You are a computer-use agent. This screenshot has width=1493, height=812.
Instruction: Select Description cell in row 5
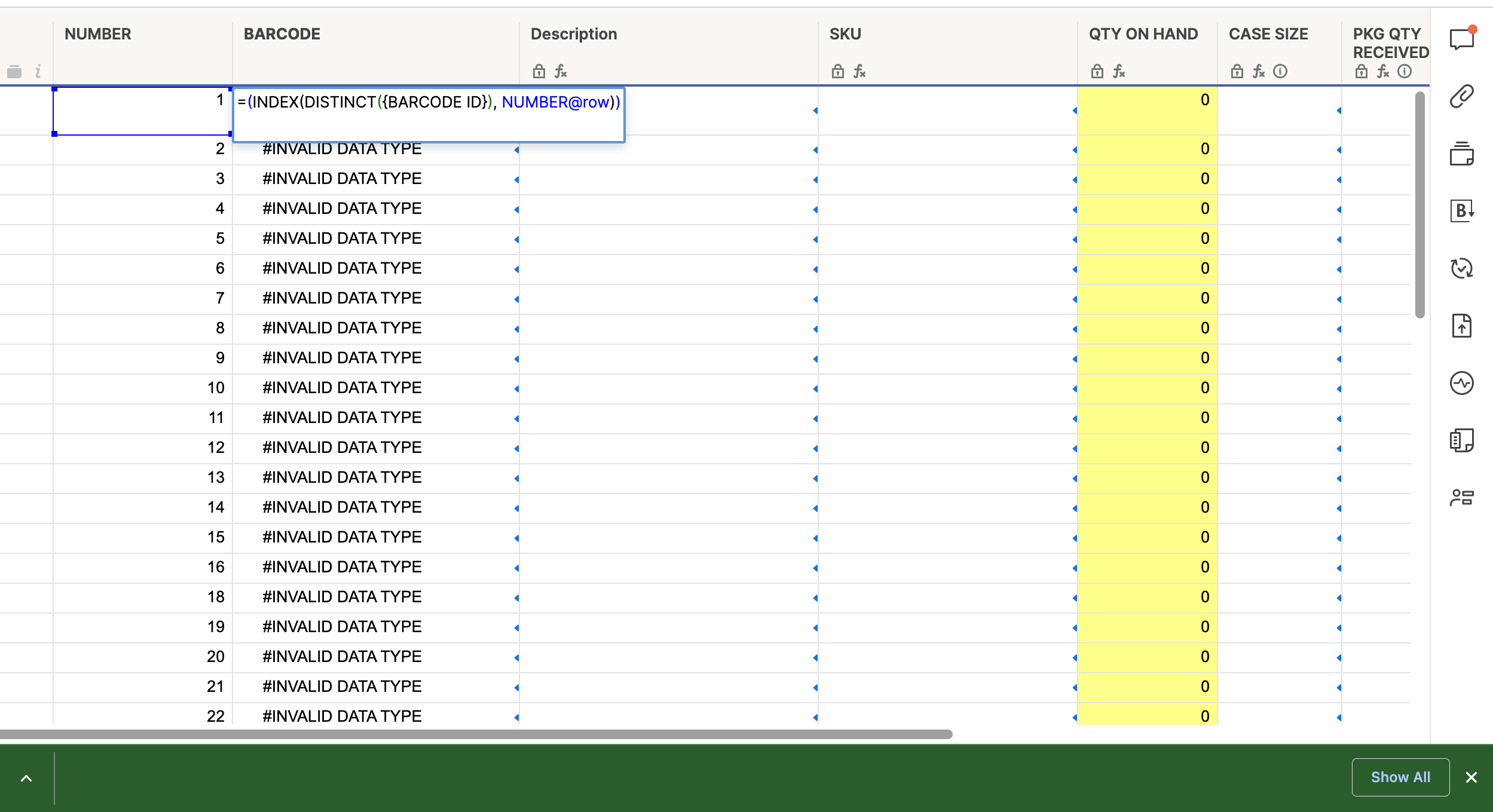(x=669, y=239)
